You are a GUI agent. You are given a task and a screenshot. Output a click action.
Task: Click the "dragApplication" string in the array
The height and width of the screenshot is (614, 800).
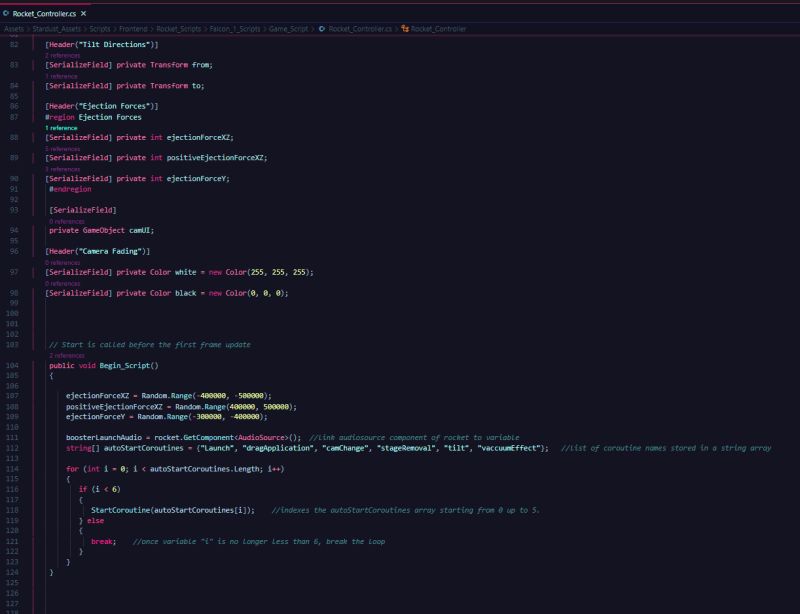(278, 448)
